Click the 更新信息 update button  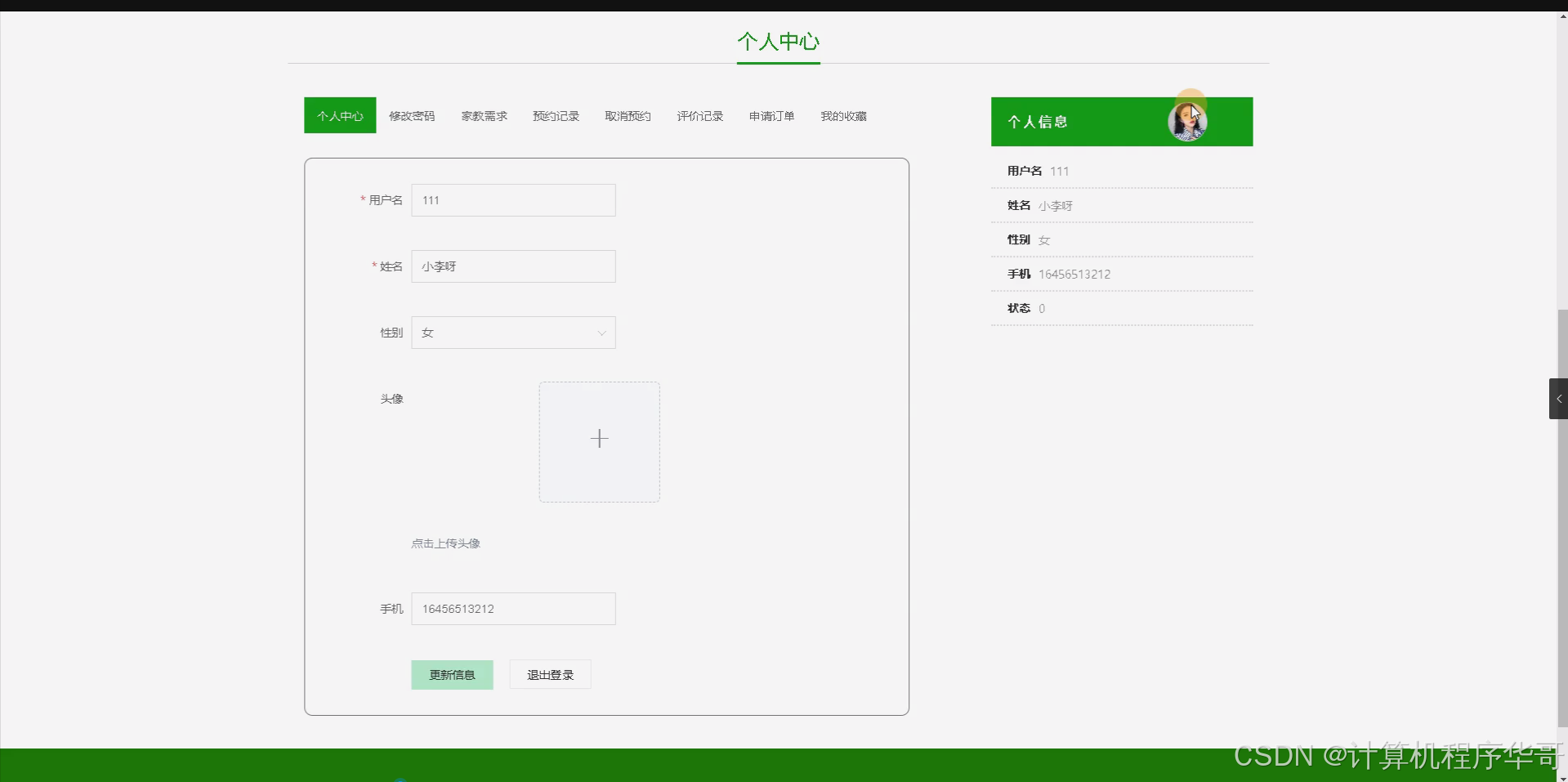[x=452, y=674]
